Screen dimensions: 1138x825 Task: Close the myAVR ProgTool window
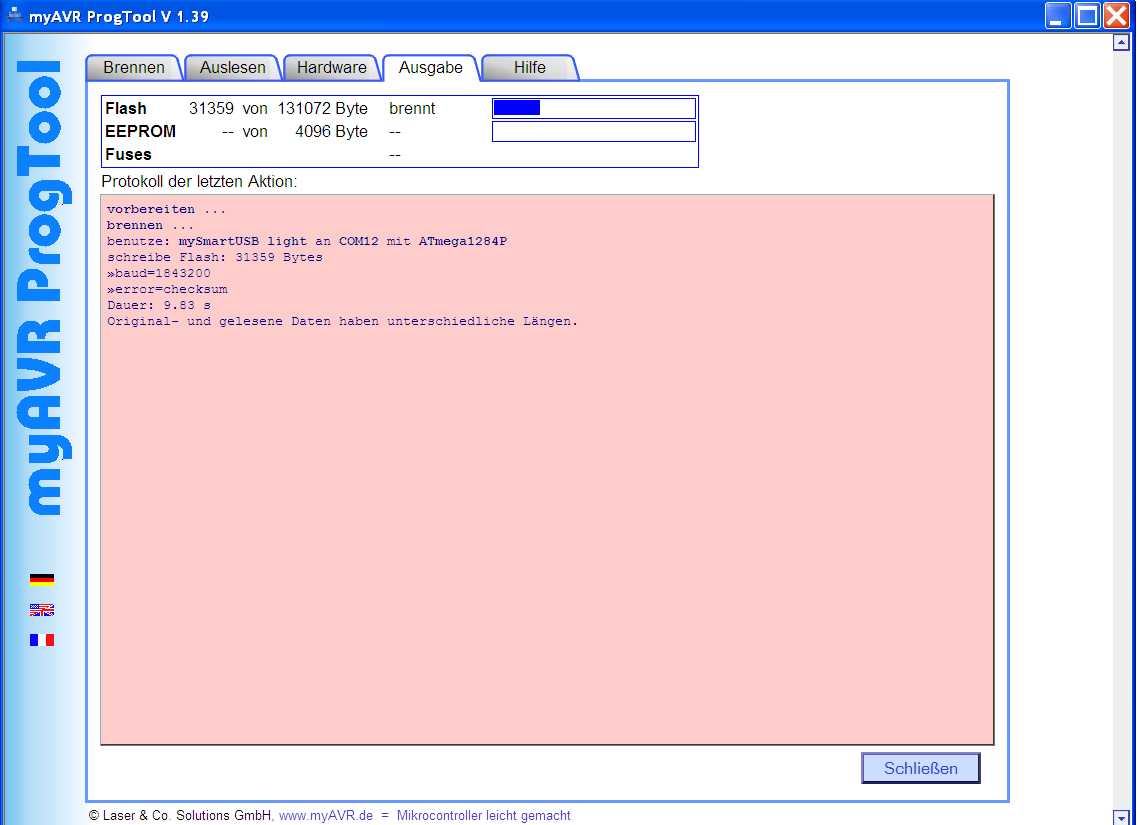tap(1116, 15)
